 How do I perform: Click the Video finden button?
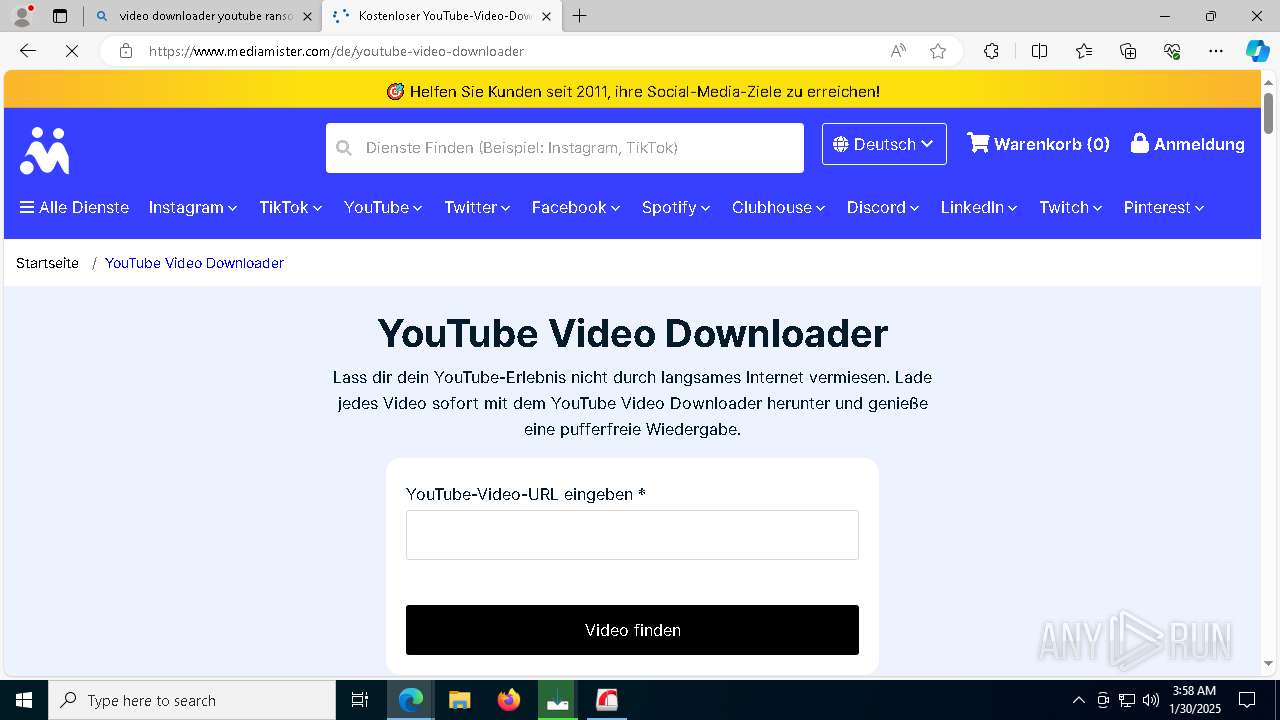click(x=632, y=630)
